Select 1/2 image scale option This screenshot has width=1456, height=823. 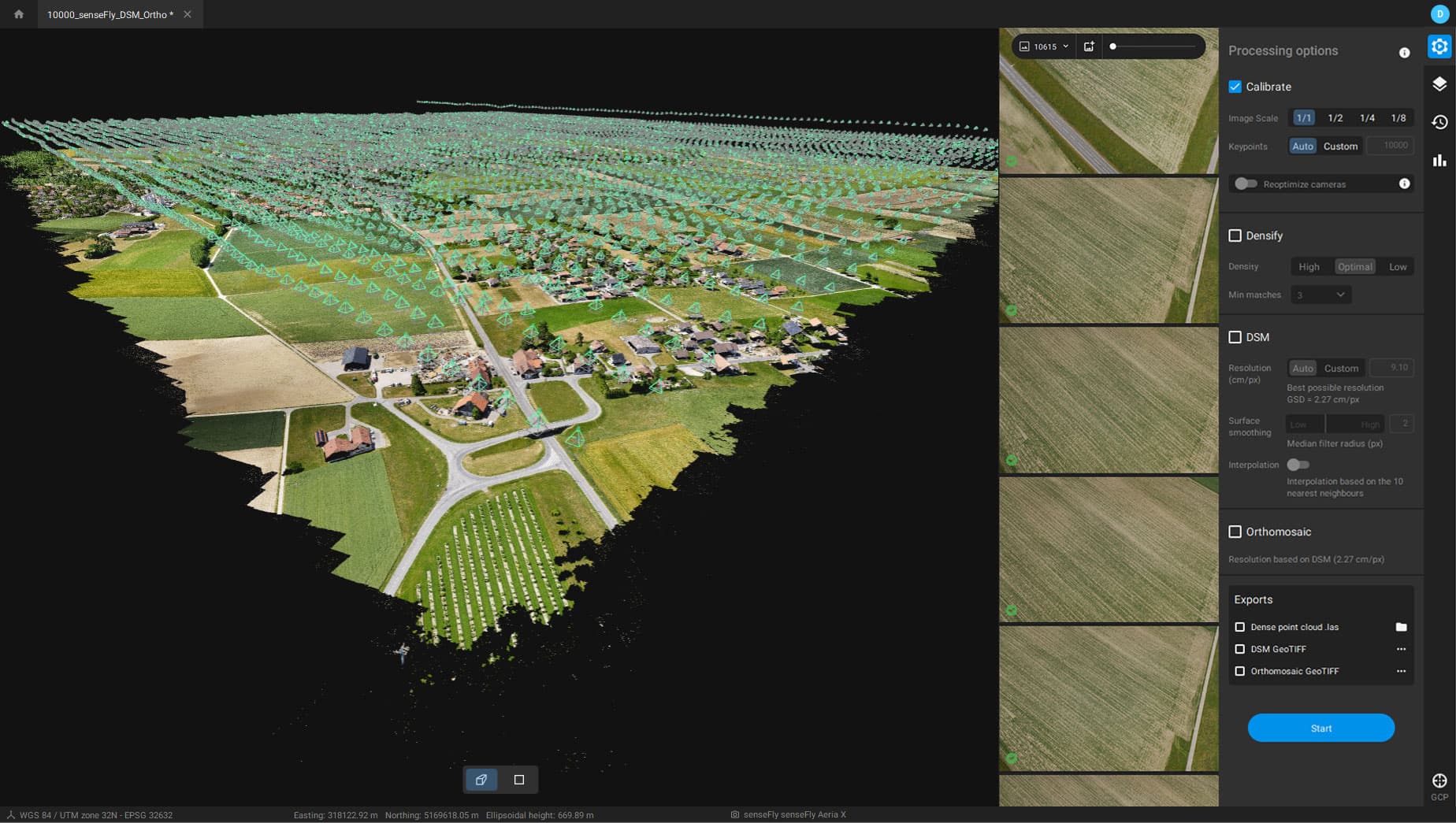coord(1335,118)
